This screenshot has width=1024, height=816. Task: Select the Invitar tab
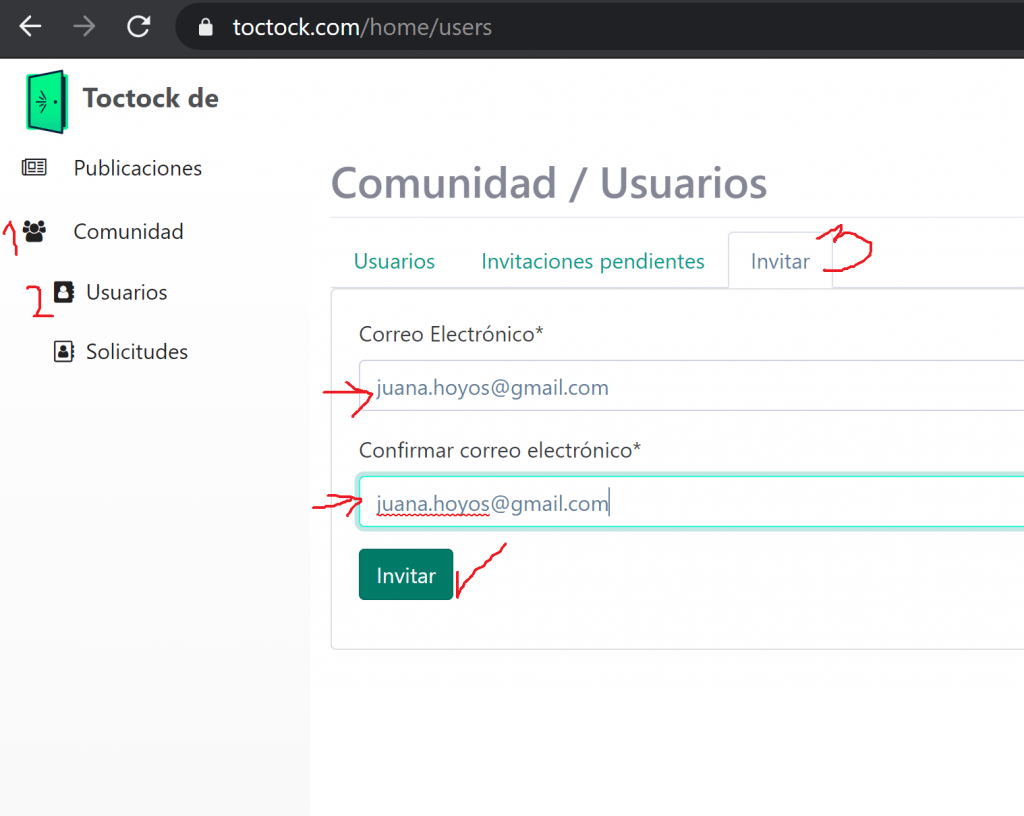780,262
